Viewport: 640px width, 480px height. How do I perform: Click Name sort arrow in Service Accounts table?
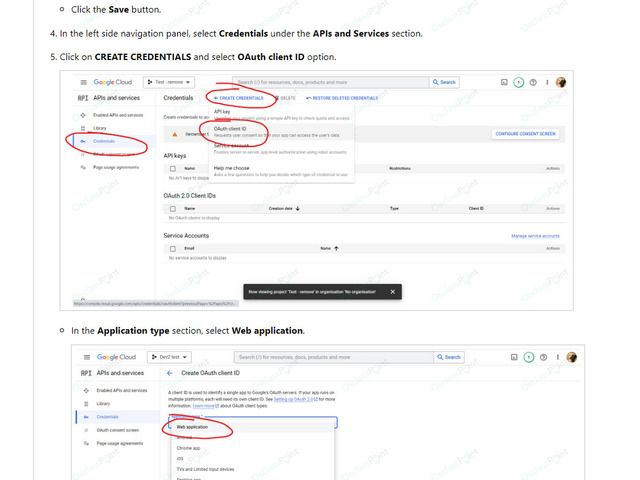[x=336, y=248]
